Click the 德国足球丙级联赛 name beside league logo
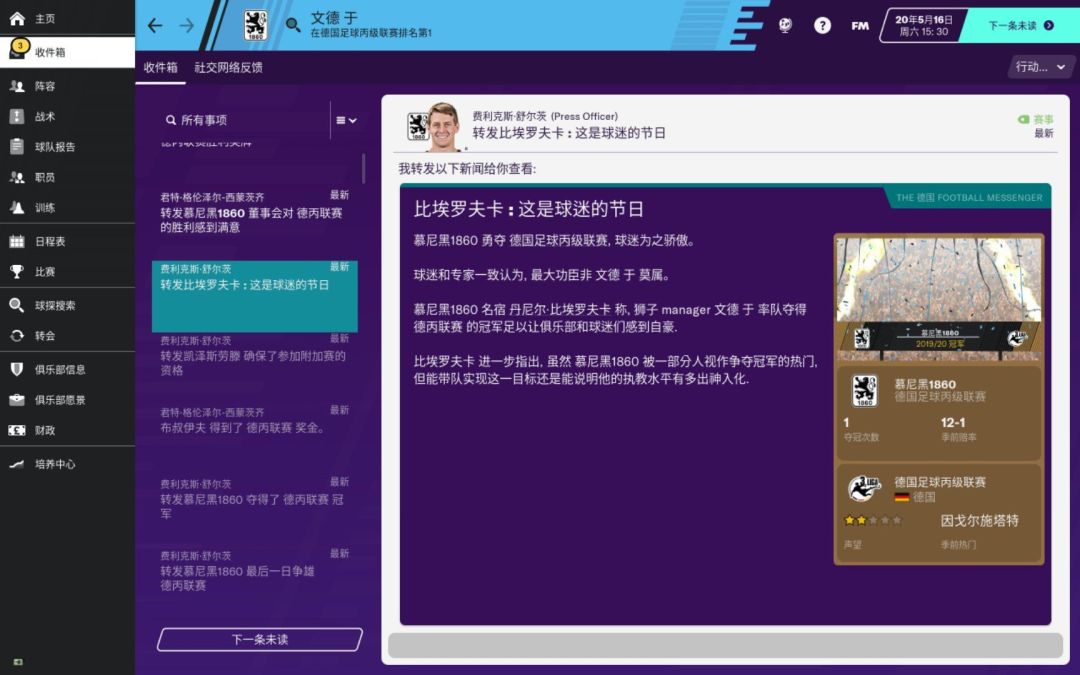Viewport: 1080px width, 675px height. 939,482
